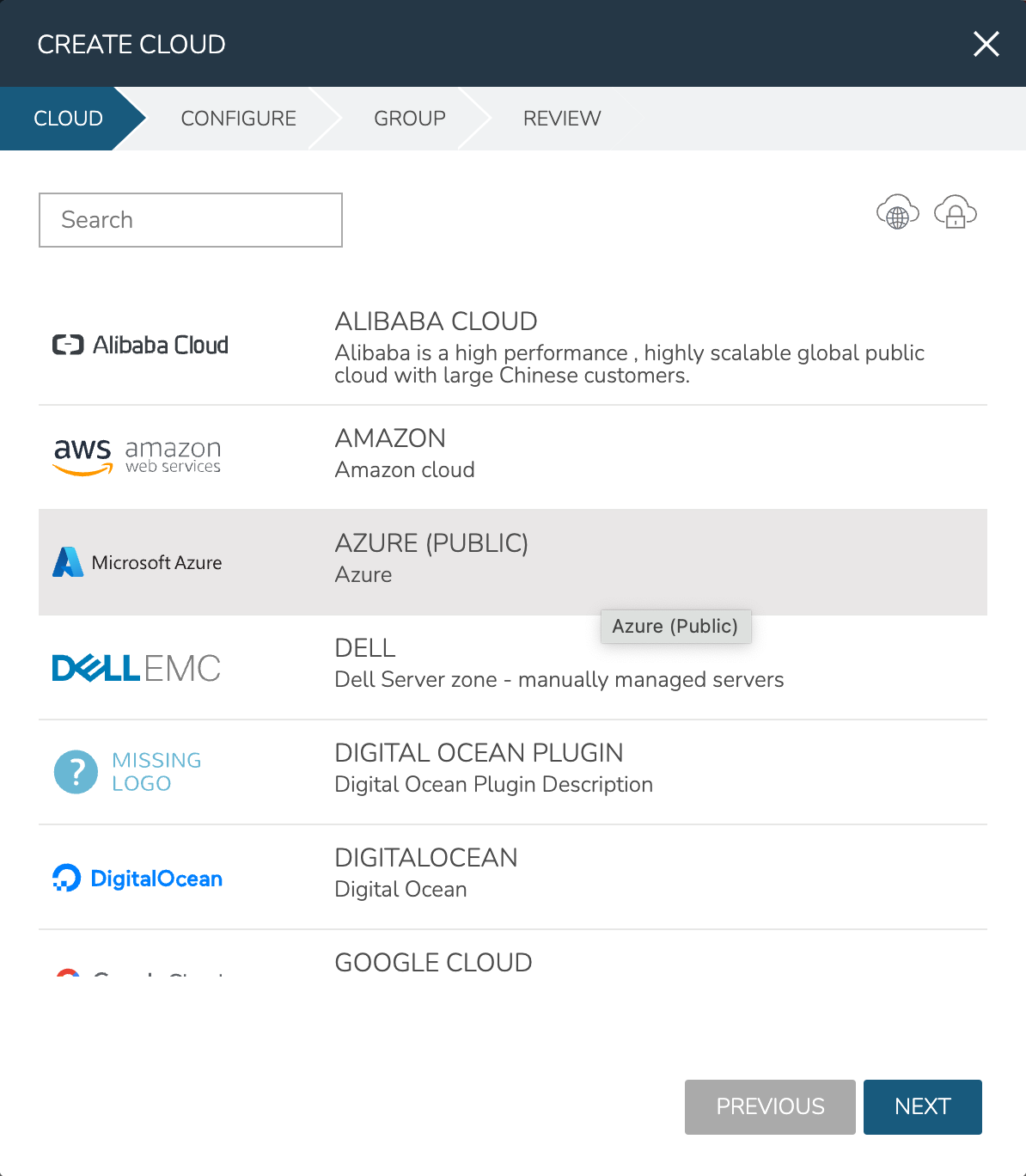Select the AMAZON cloud type title
Viewport: 1026px width, 1176px height.
[x=390, y=438]
